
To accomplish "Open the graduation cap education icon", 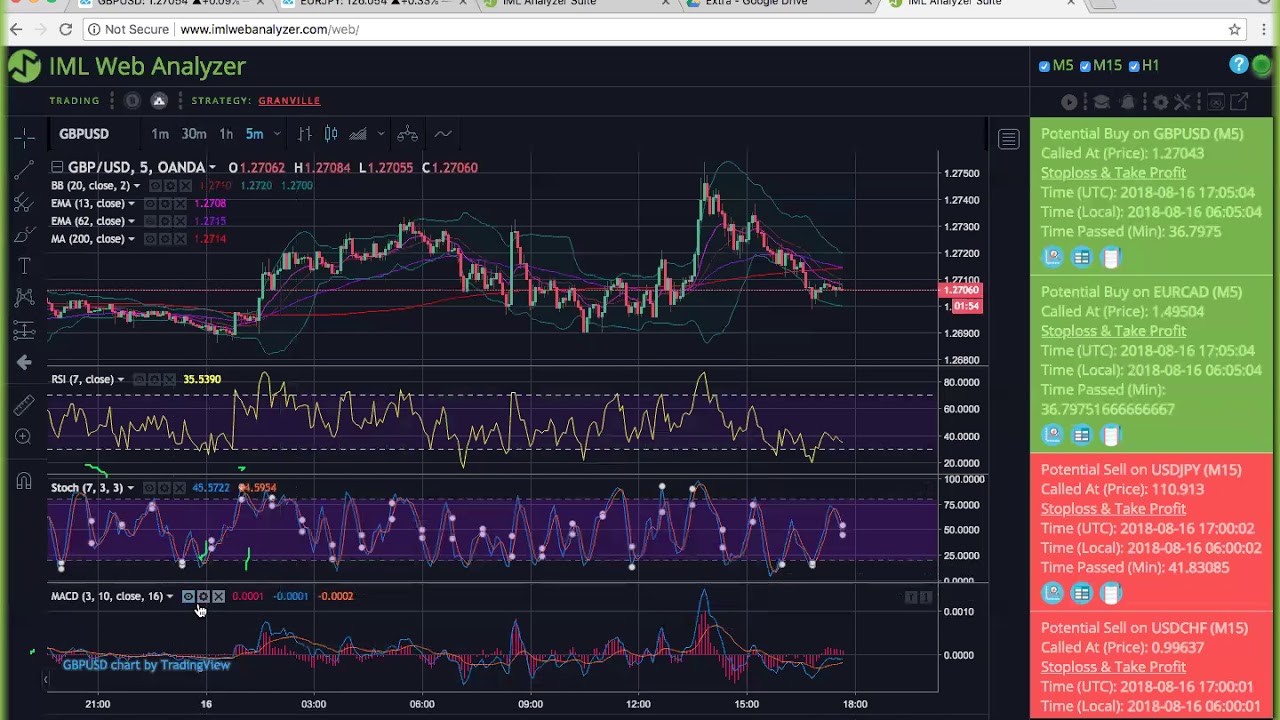I will pos(1101,102).
